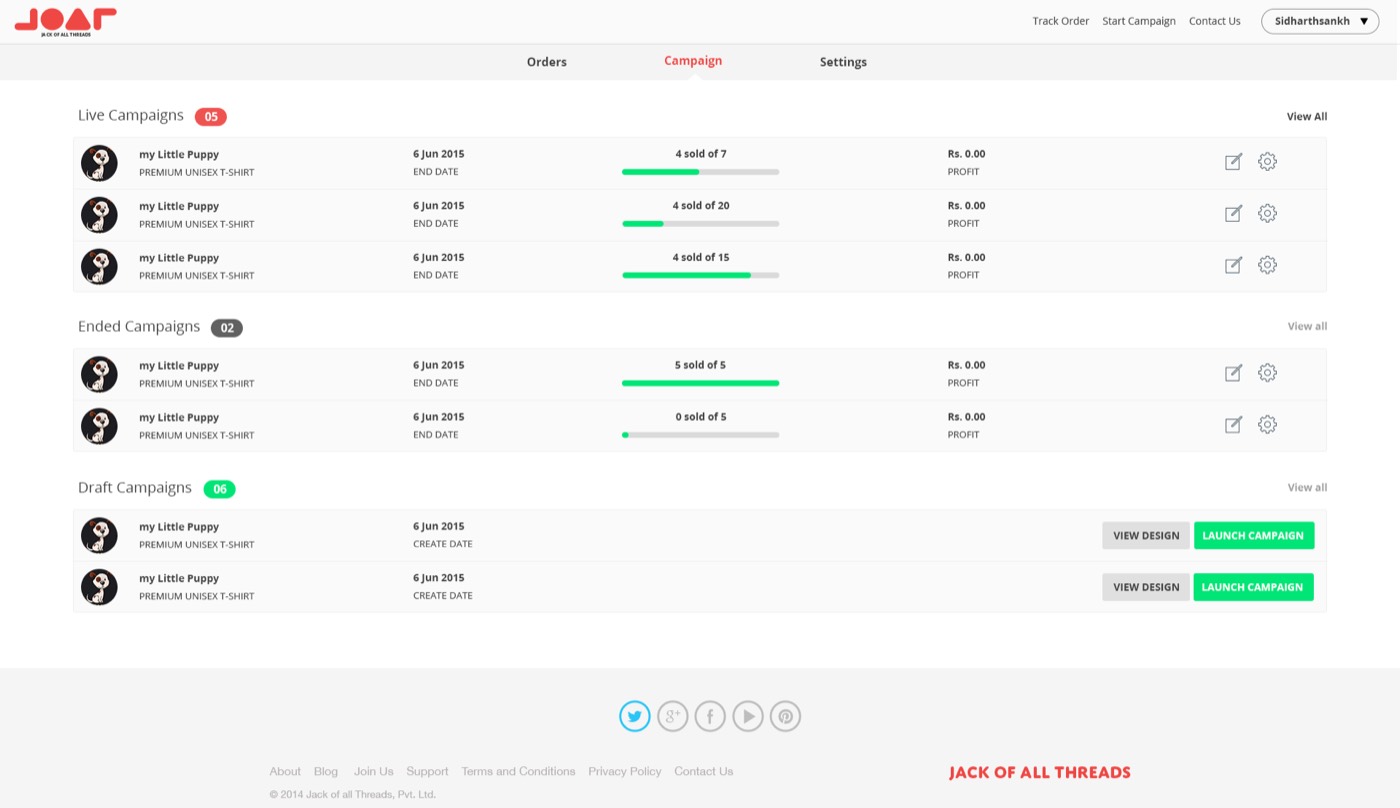Open the Support link in the footer
This screenshot has width=1400, height=808.
pos(427,771)
